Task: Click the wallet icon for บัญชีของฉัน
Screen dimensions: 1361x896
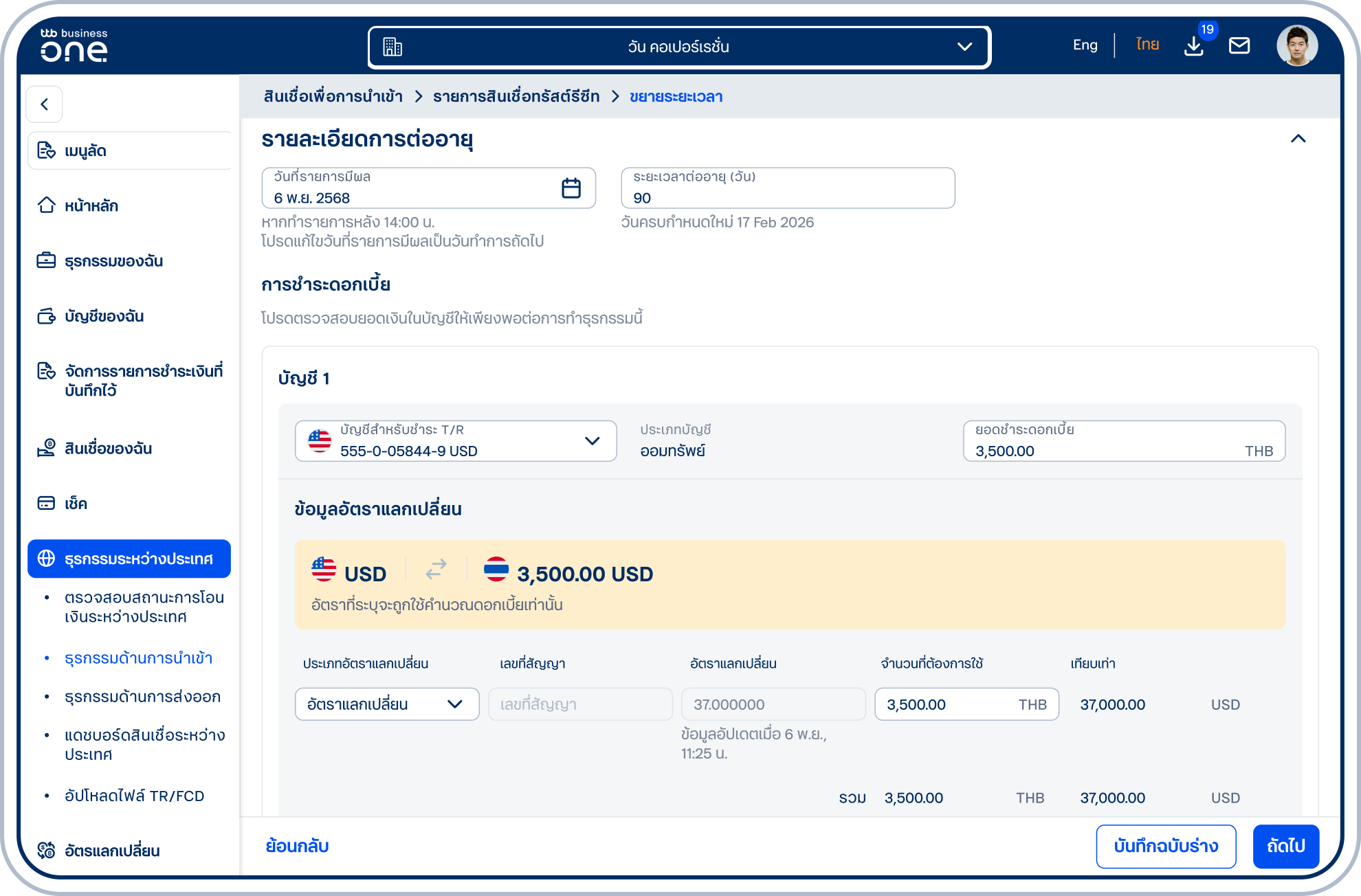Action: point(46,316)
